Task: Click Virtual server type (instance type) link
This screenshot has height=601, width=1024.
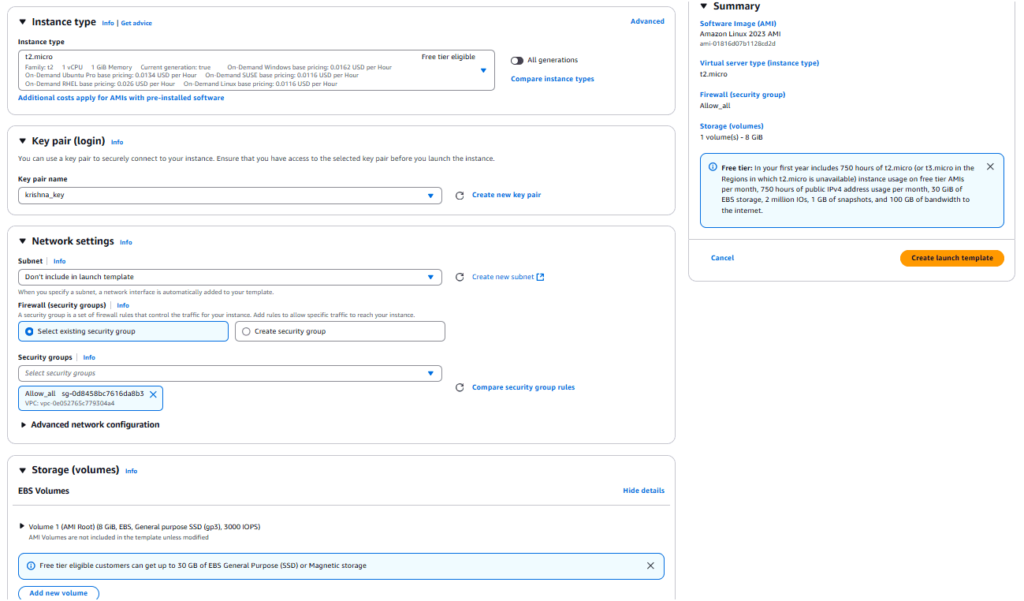Action: (759, 63)
